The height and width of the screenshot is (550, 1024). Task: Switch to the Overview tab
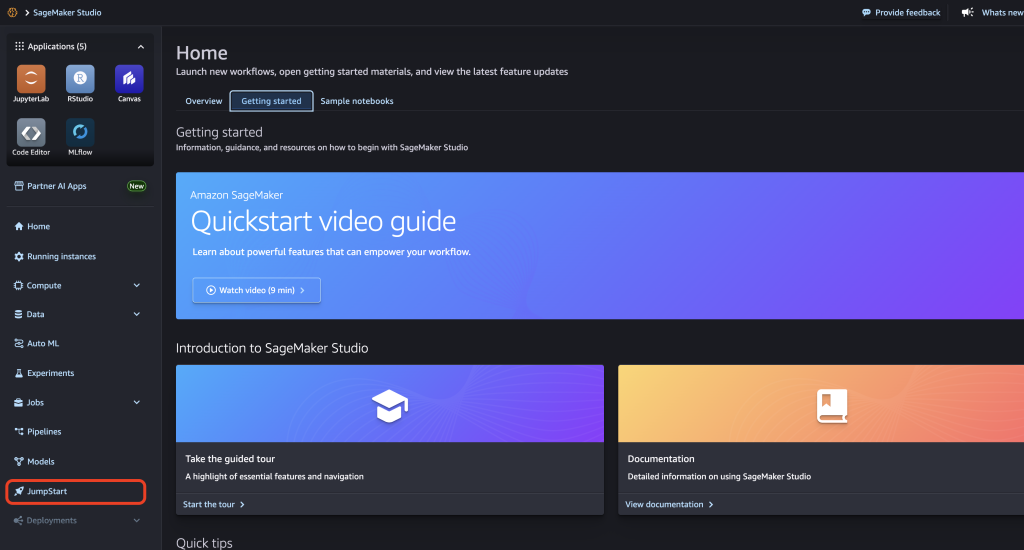(204, 101)
